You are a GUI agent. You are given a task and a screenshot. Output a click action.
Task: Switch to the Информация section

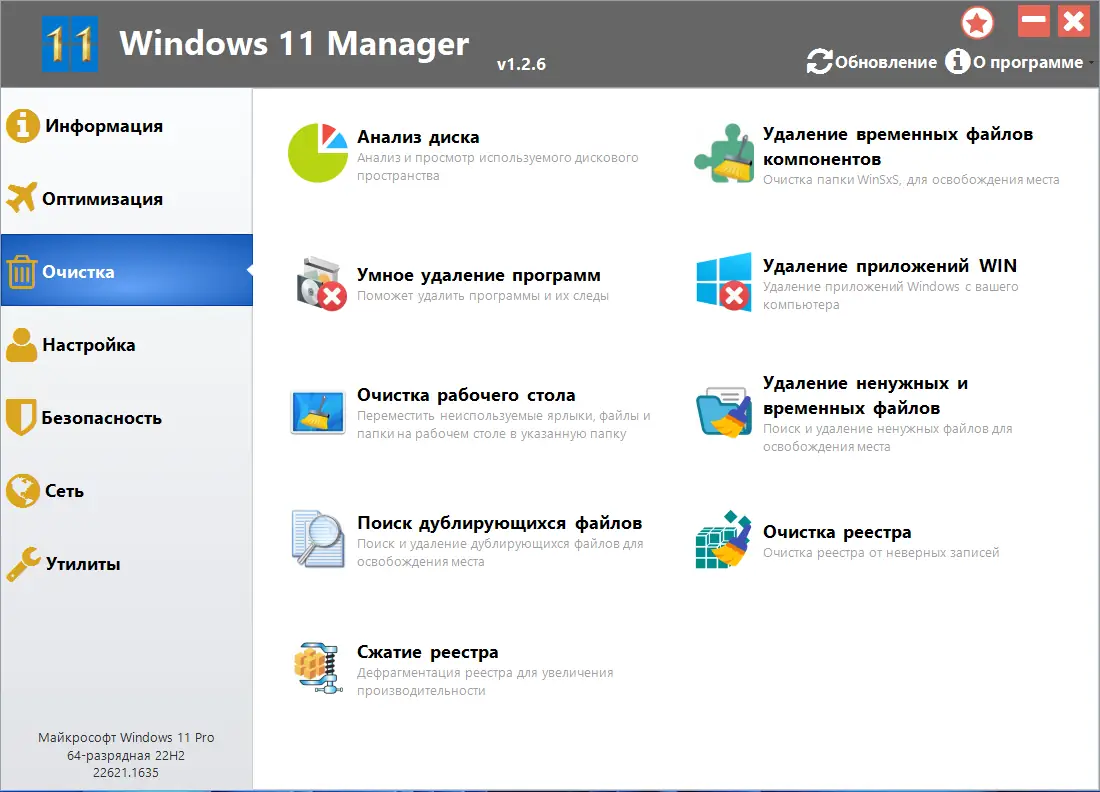click(x=103, y=126)
